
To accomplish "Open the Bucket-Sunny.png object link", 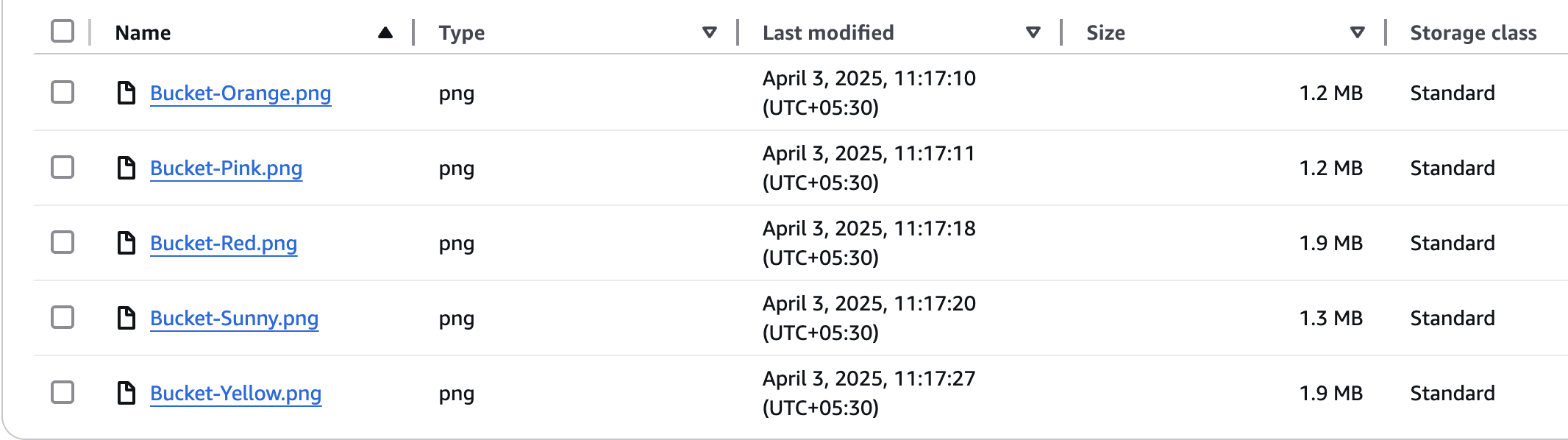I will point(235,319).
